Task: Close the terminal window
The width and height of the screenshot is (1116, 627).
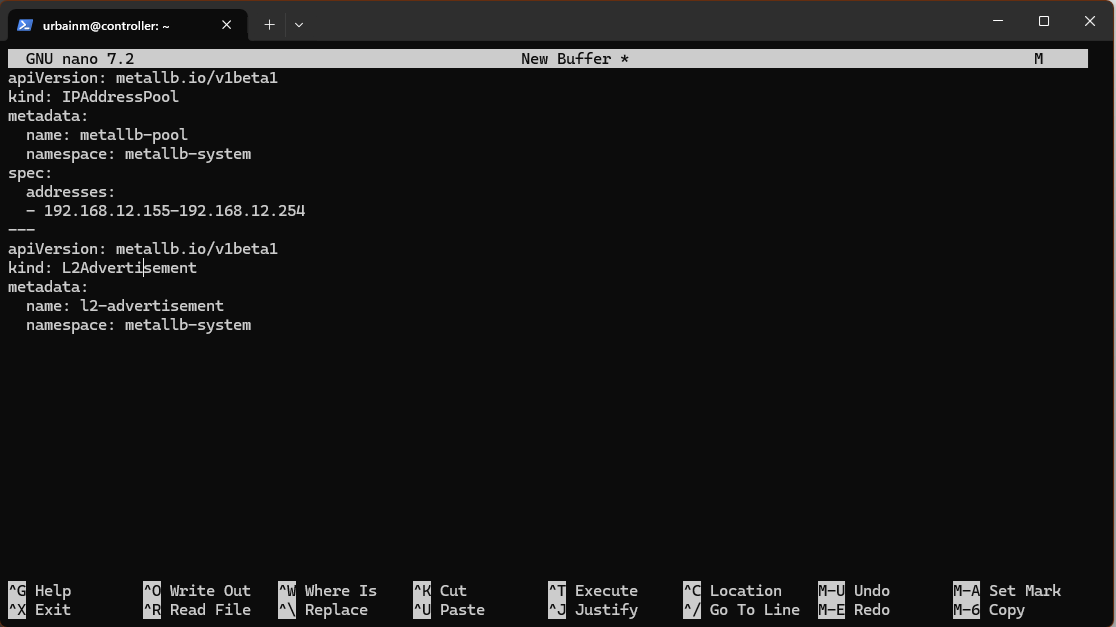Action: point(1089,21)
